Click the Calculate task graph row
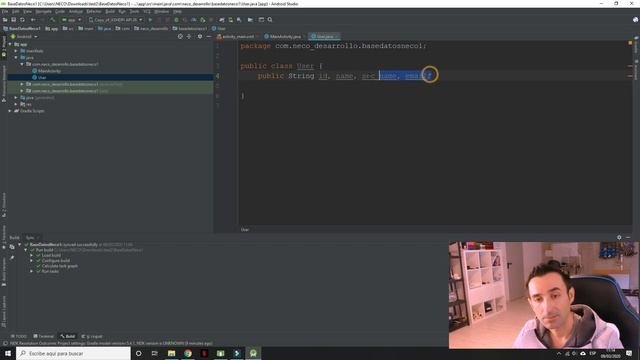The image size is (640, 360). (x=57, y=266)
